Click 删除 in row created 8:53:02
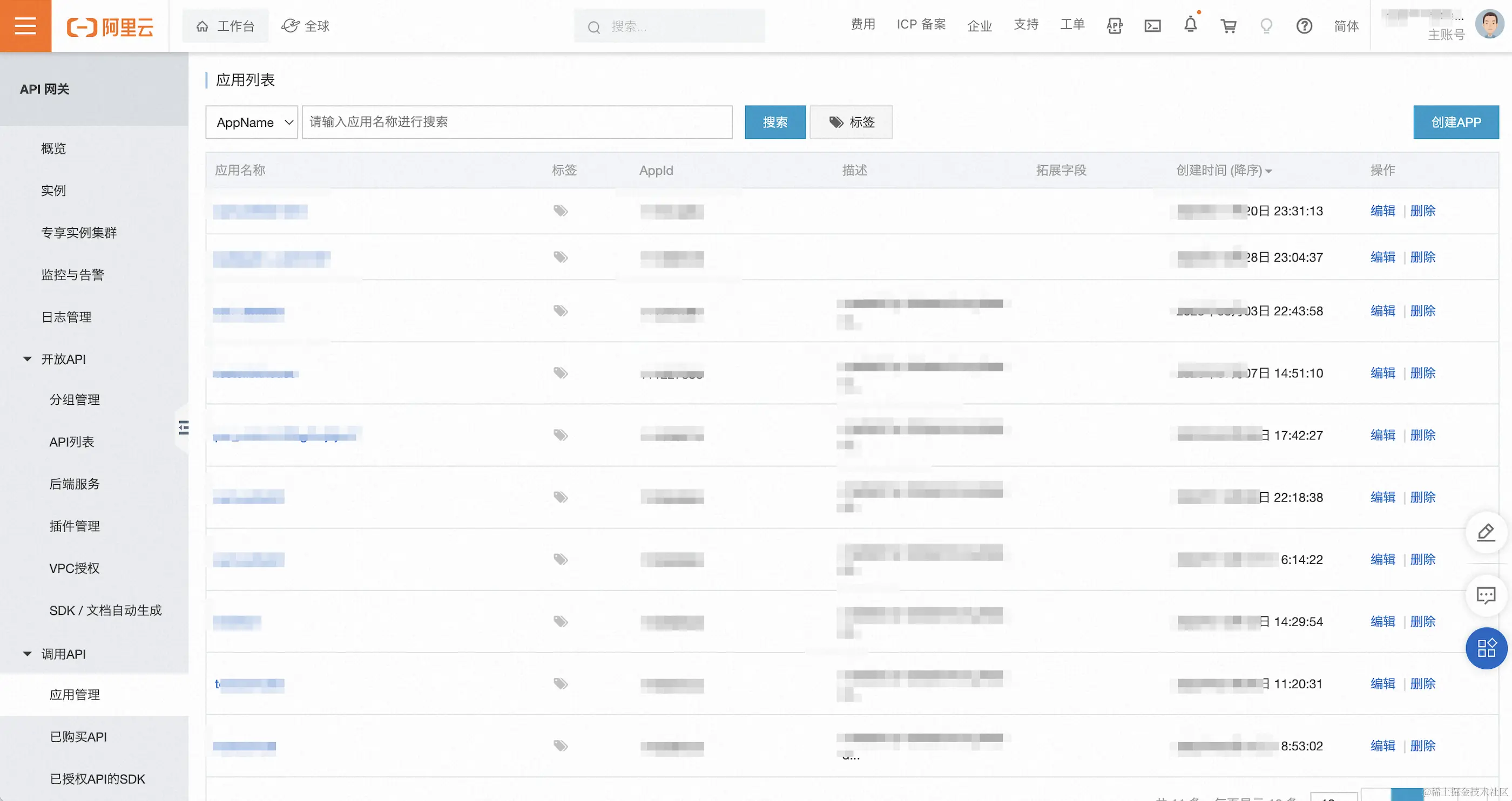 (1422, 746)
